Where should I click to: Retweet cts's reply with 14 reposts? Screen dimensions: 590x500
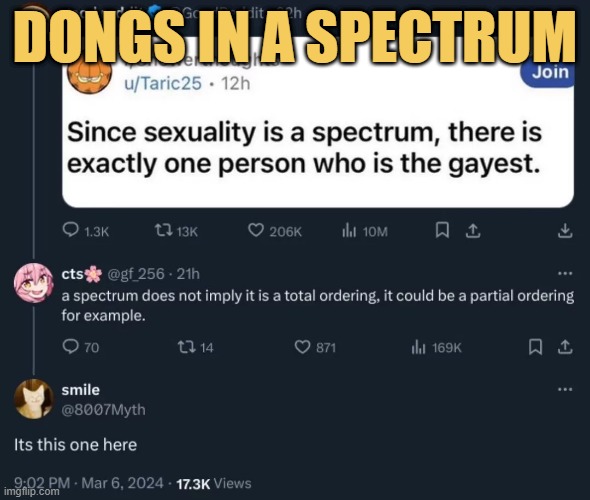pyautogui.click(x=196, y=347)
